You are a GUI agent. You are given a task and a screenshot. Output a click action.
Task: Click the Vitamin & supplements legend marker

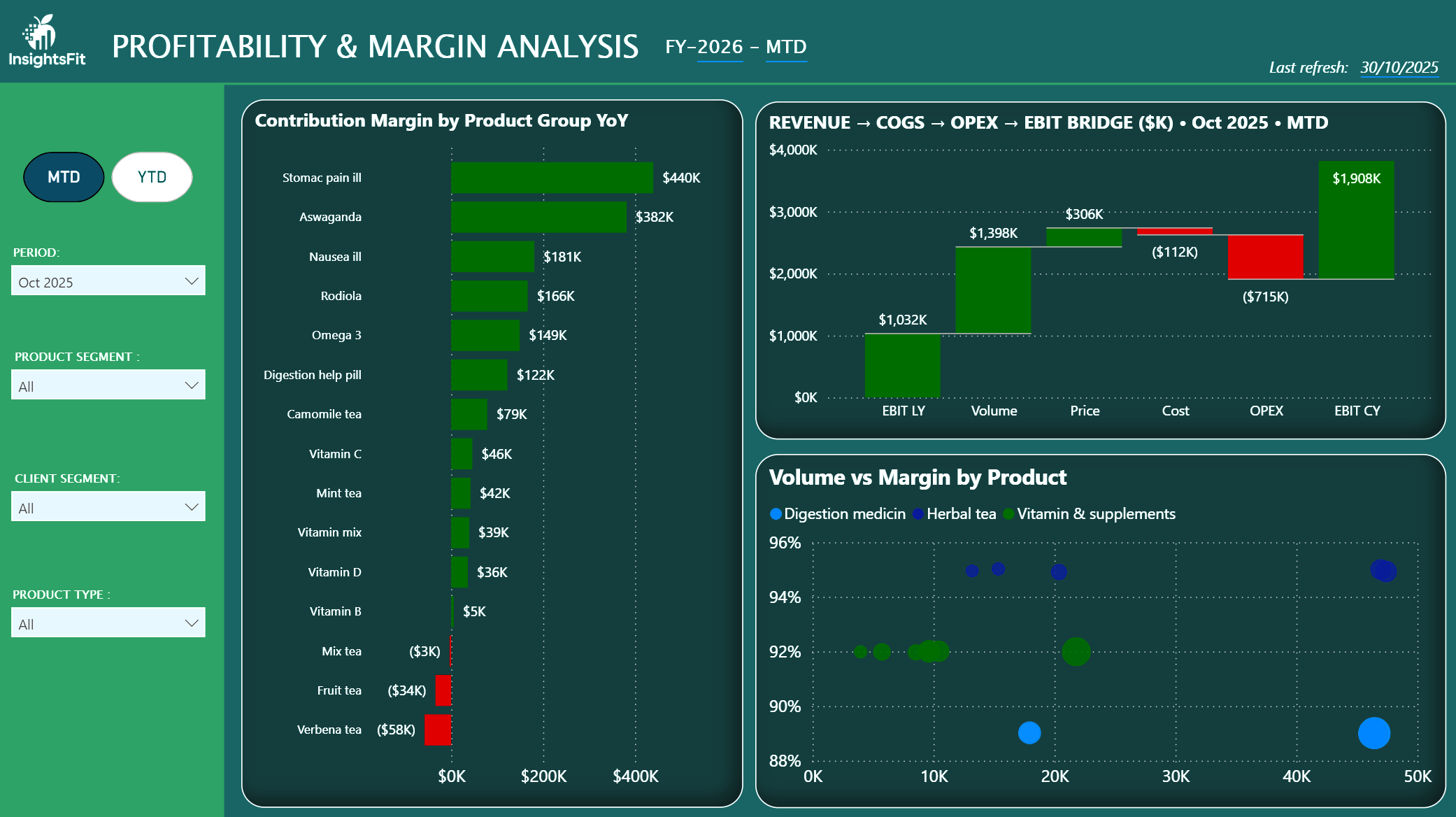pos(1008,514)
